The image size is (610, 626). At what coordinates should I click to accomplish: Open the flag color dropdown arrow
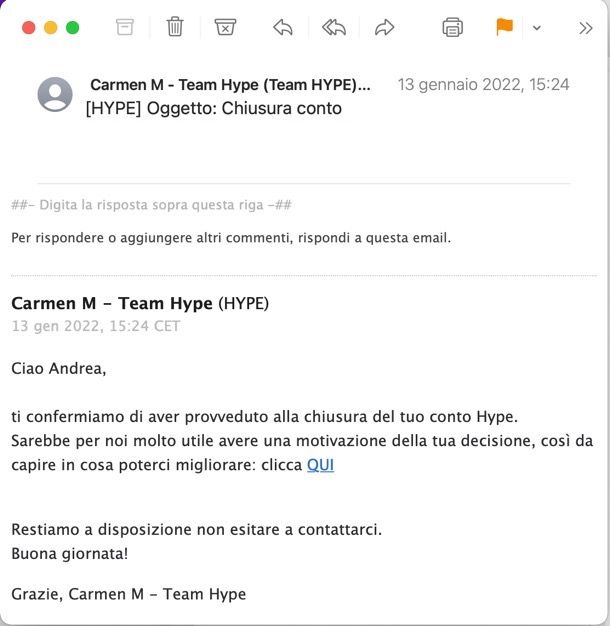click(x=537, y=28)
